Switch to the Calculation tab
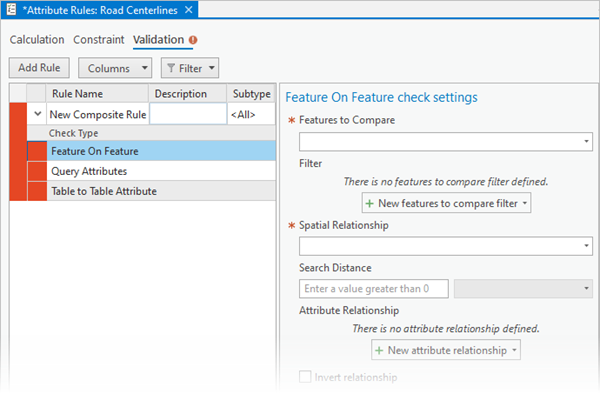Image resolution: width=600 pixels, height=394 pixels. pos(37,40)
